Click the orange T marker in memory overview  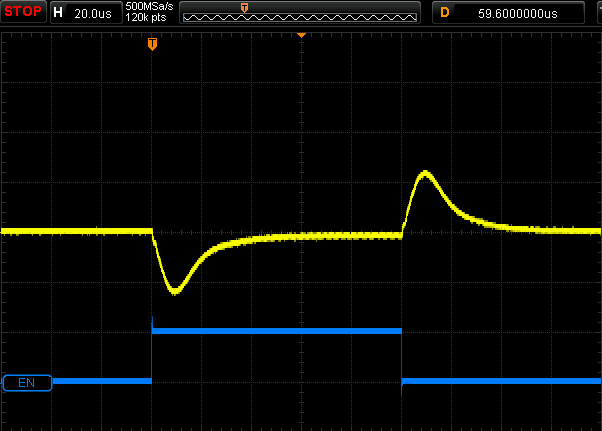[x=244, y=8]
